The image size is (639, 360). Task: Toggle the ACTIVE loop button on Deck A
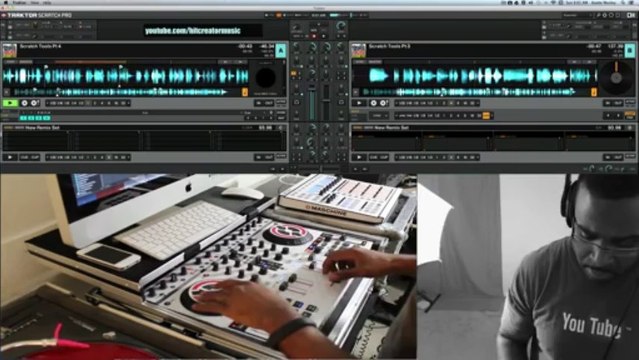click(281, 101)
